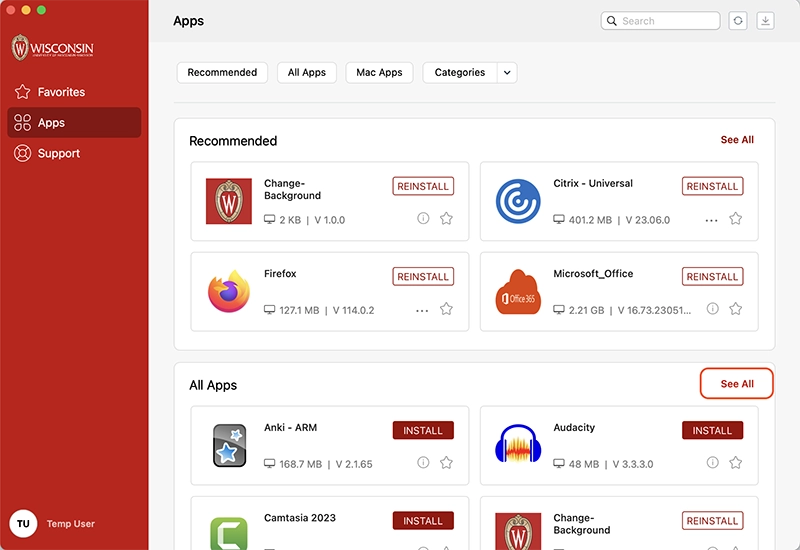800x550 pixels.
Task: Click the Camtasia 2023 title
Action: click(x=299, y=518)
